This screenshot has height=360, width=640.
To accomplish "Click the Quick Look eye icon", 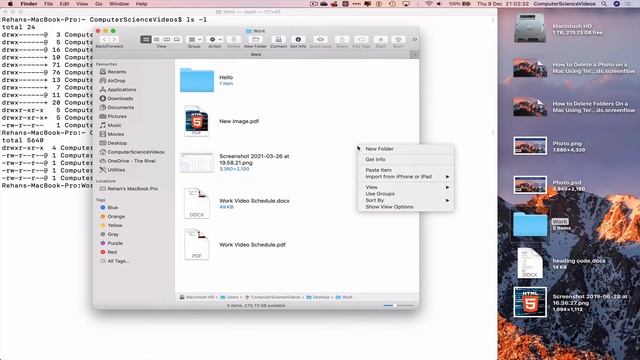I will point(320,40).
